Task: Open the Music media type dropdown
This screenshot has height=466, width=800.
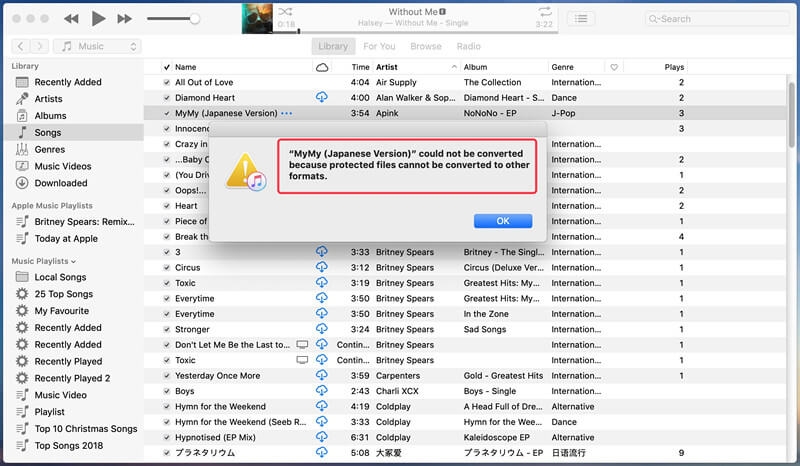Action: (98, 46)
